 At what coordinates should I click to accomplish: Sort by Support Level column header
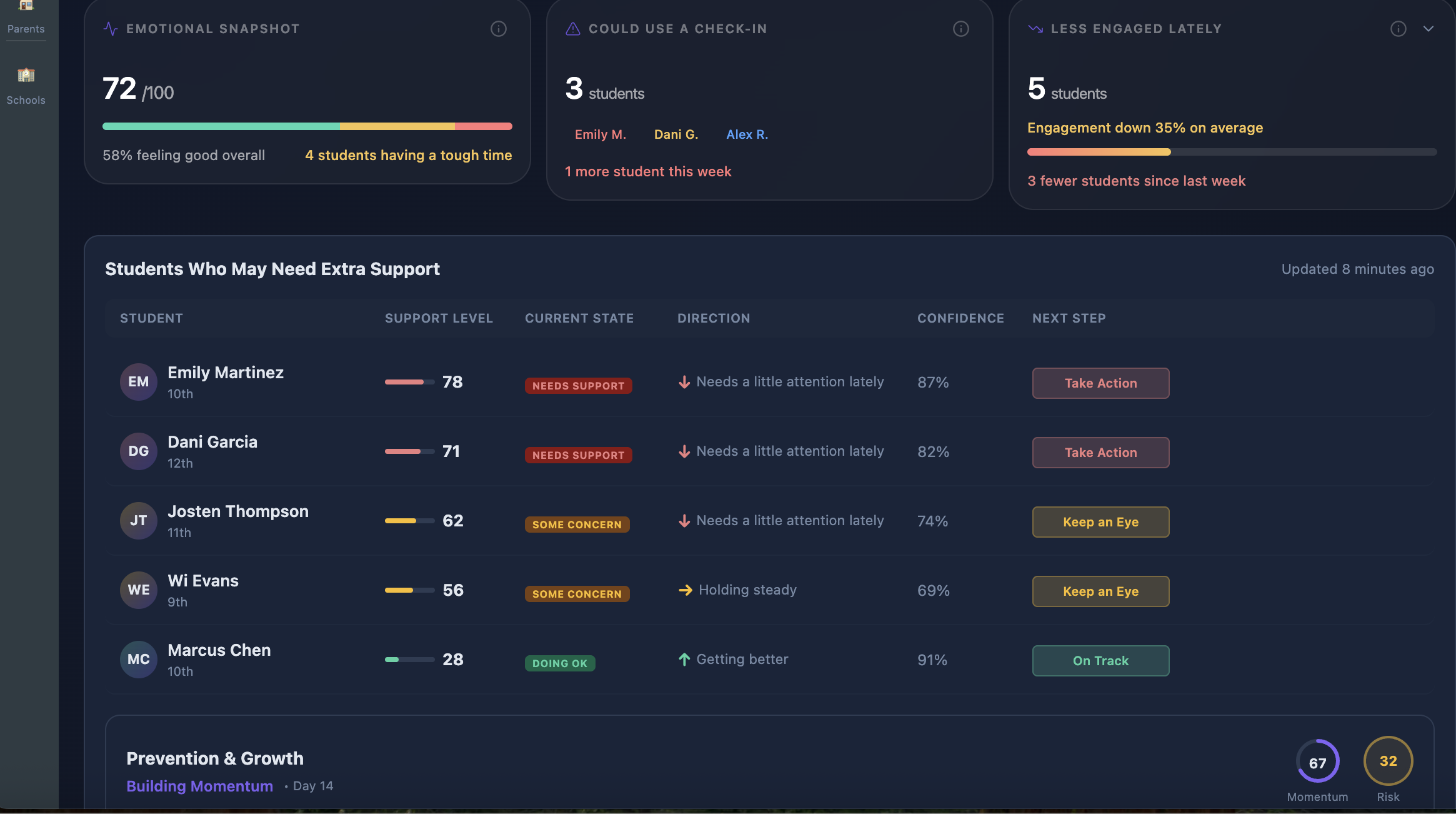439,318
